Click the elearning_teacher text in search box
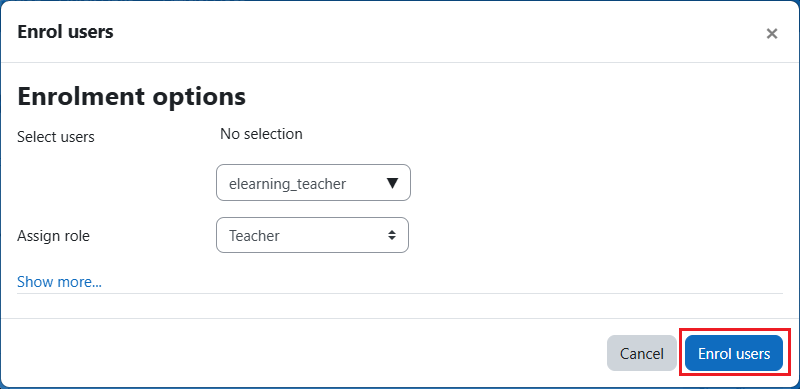Screen dimensions: 800x389 click(x=287, y=184)
